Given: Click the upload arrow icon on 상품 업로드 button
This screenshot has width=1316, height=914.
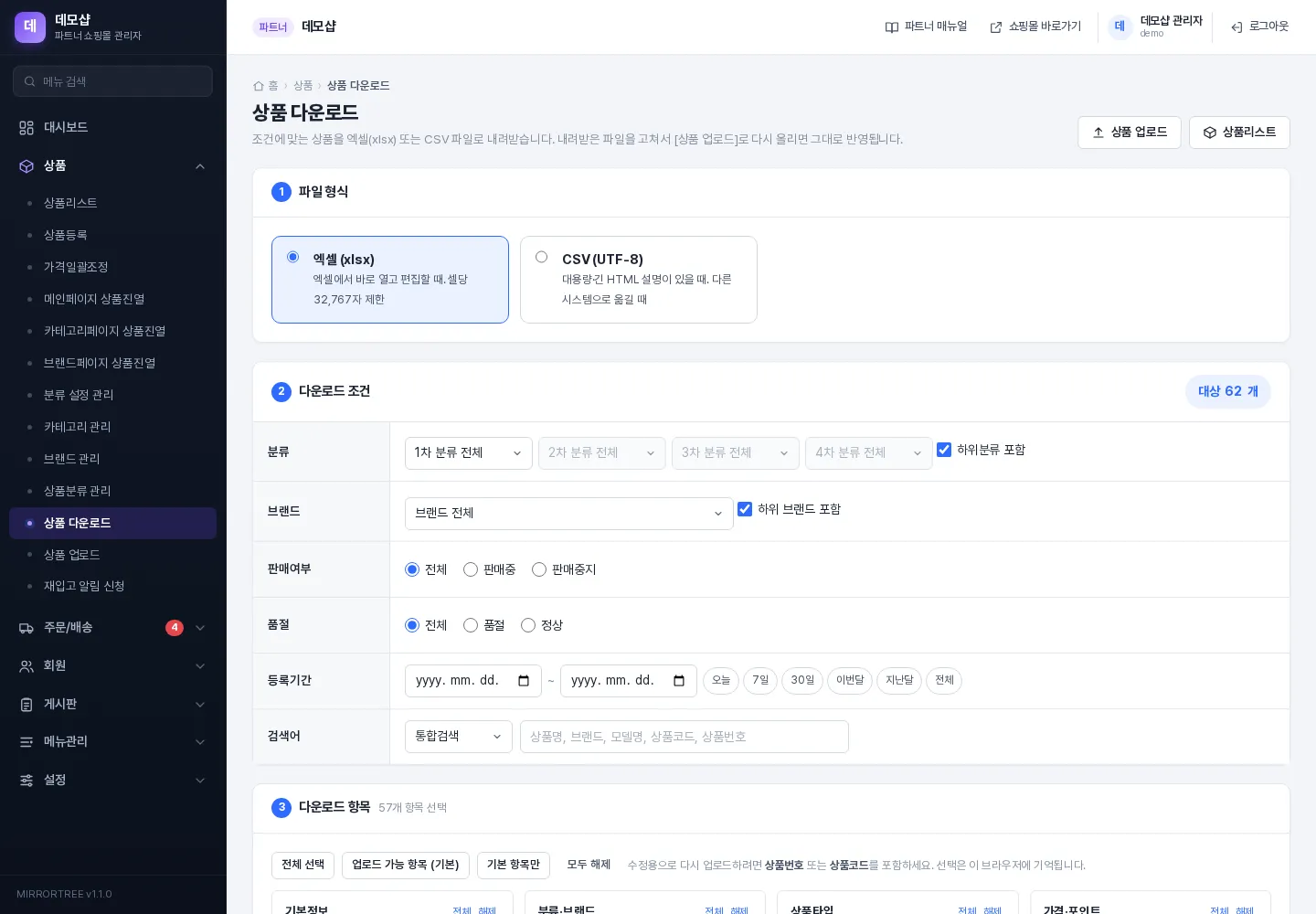Looking at the screenshot, I should pos(1098,133).
